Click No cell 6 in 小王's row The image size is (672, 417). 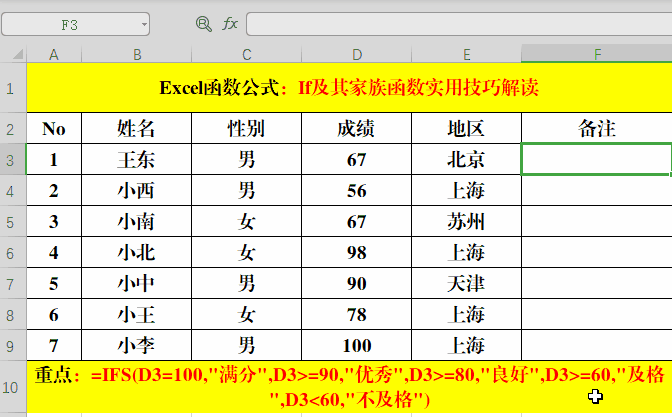click(x=54, y=315)
